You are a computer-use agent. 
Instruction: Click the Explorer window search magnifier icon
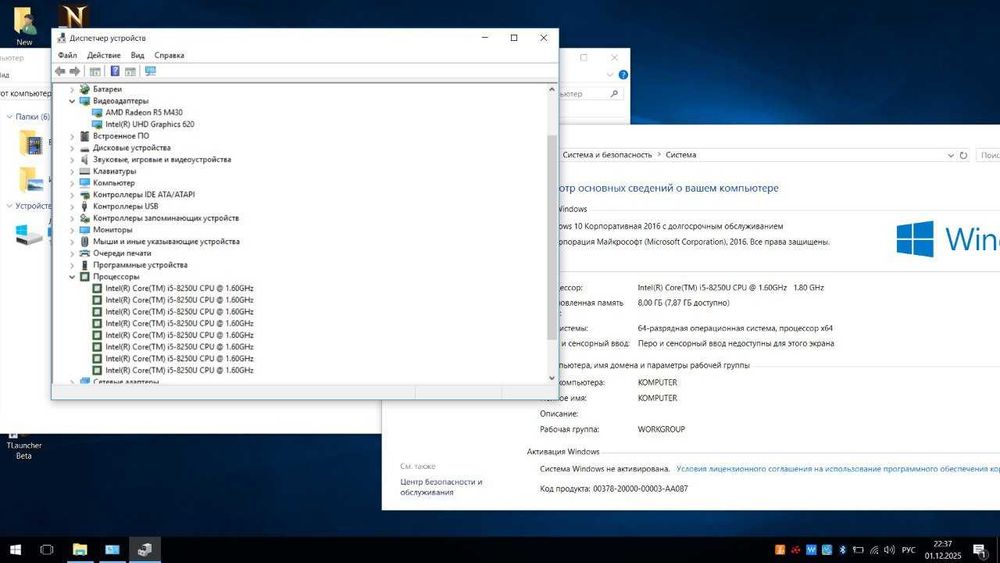pyautogui.click(x=614, y=94)
